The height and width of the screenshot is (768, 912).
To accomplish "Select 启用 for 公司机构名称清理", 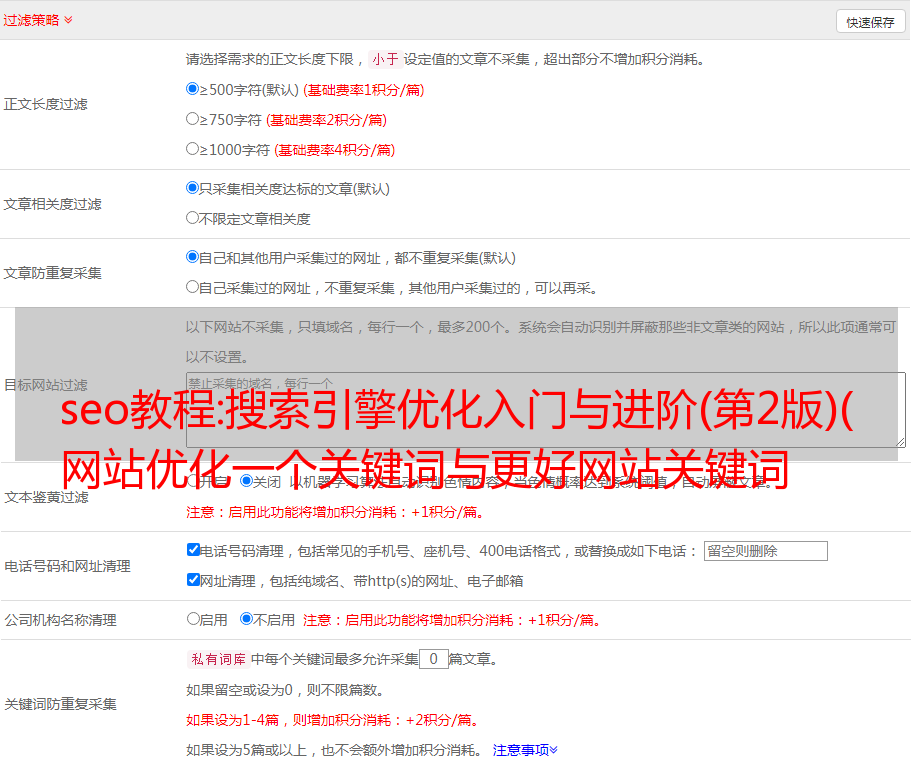I will 193,619.
